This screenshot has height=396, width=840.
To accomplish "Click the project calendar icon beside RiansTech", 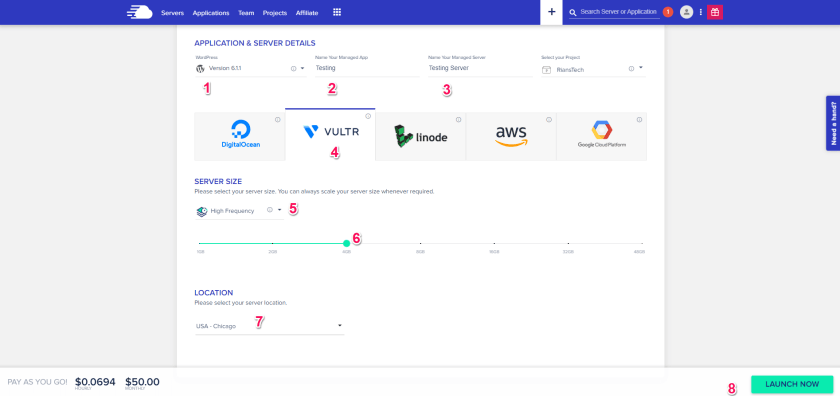I will tap(546, 69).
